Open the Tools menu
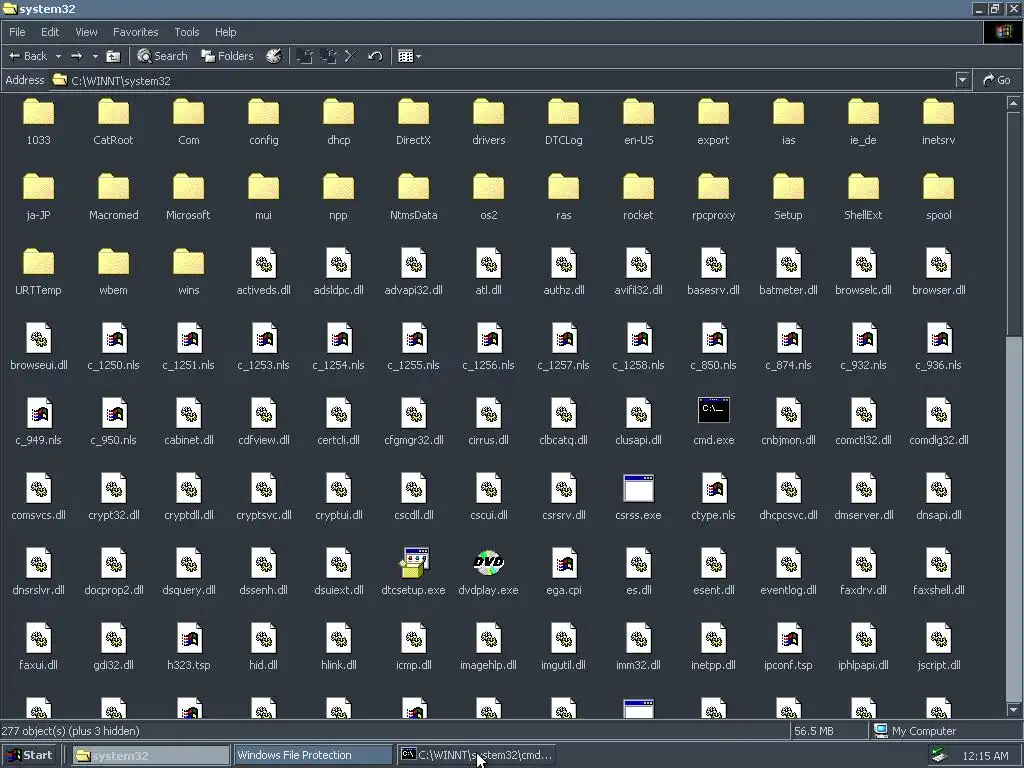The height and width of the screenshot is (768, 1024). (186, 32)
